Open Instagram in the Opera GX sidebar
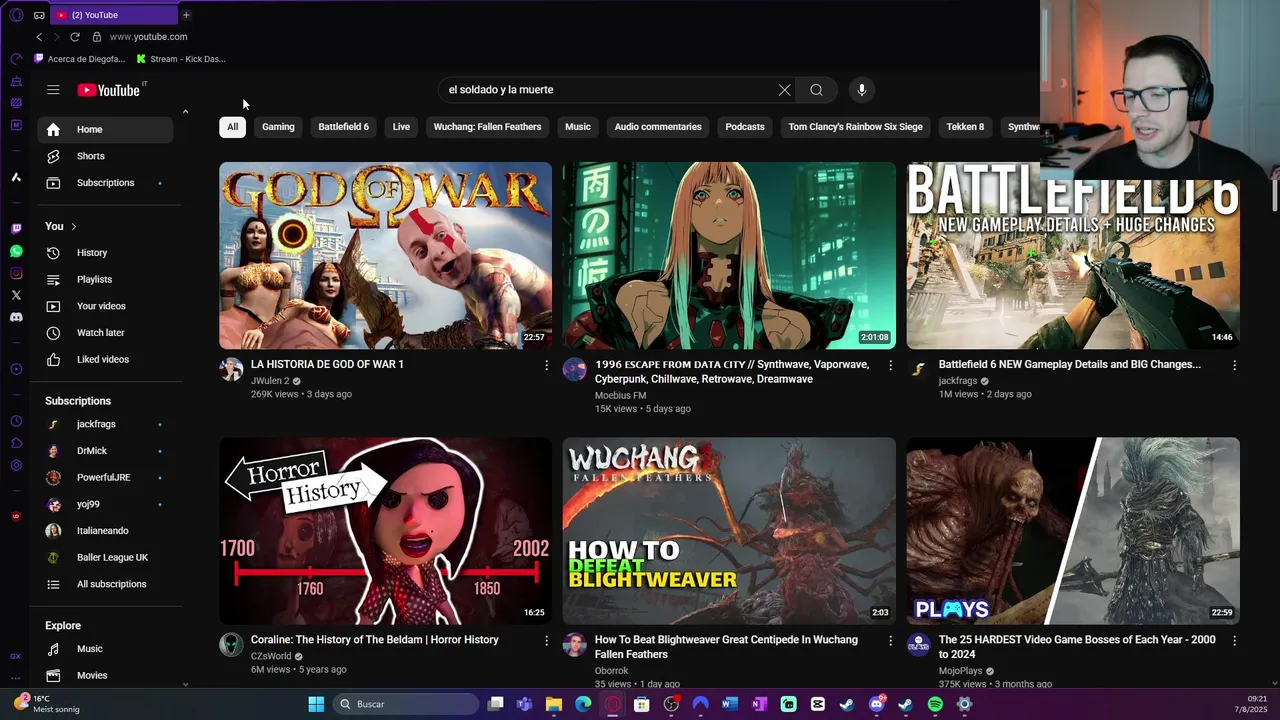1280x720 pixels. pos(16,273)
